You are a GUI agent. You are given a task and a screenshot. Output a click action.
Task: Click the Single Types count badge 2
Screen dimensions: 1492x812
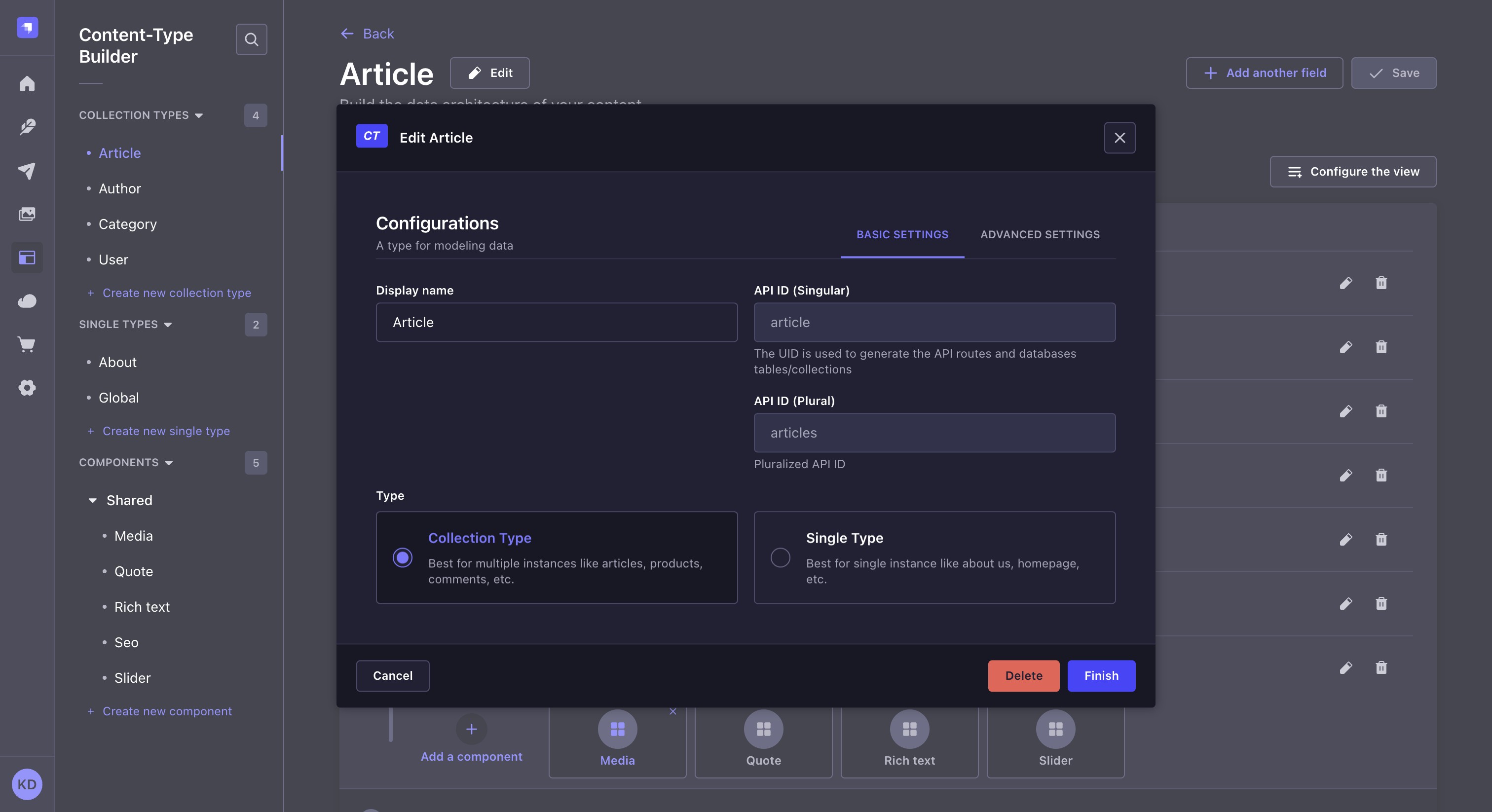[256, 324]
